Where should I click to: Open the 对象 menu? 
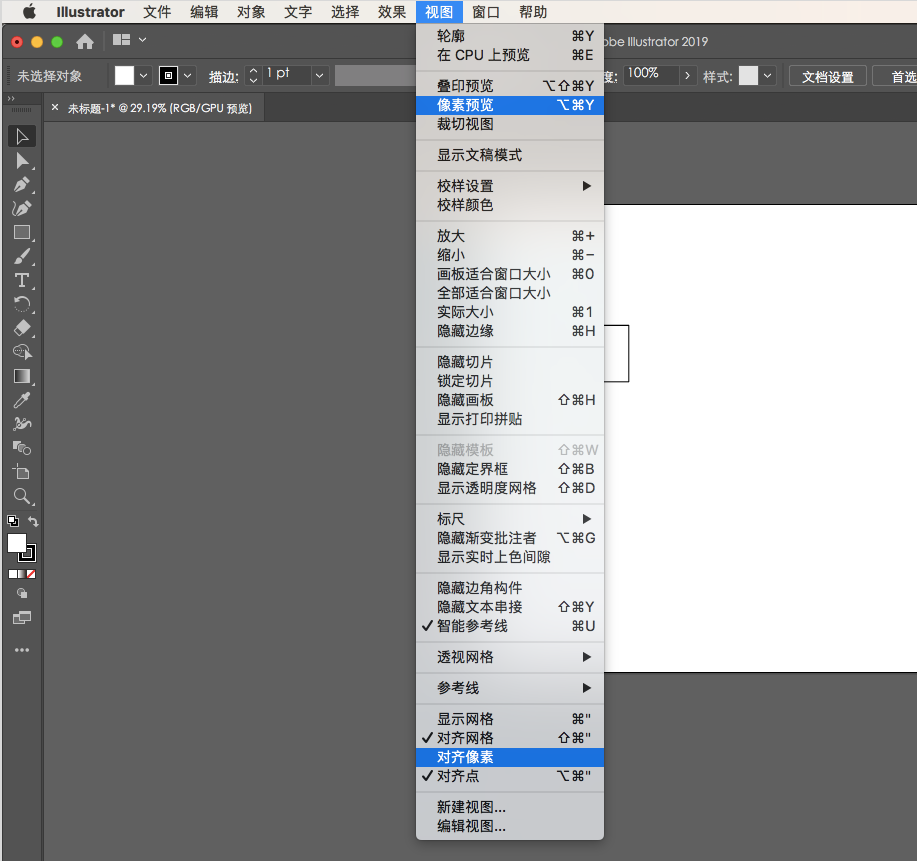[251, 12]
